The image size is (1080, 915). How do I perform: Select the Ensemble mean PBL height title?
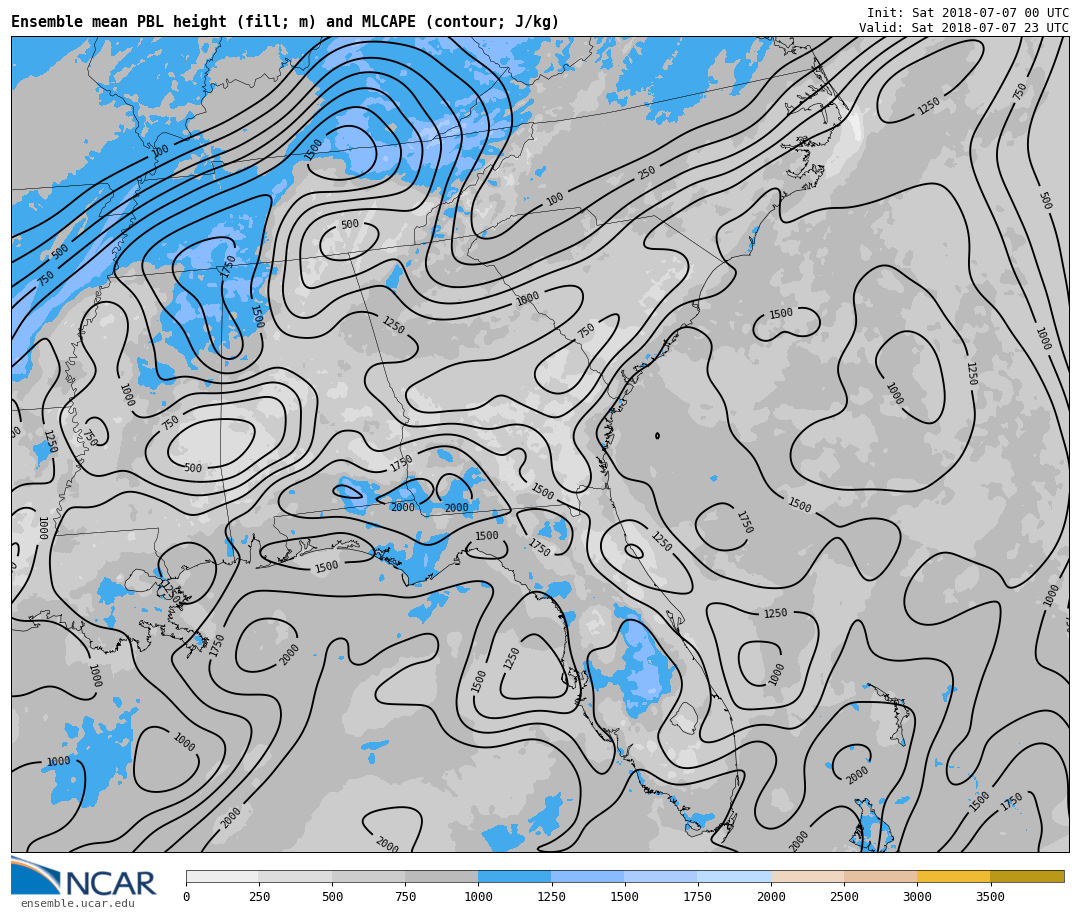(x=285, y=22)
